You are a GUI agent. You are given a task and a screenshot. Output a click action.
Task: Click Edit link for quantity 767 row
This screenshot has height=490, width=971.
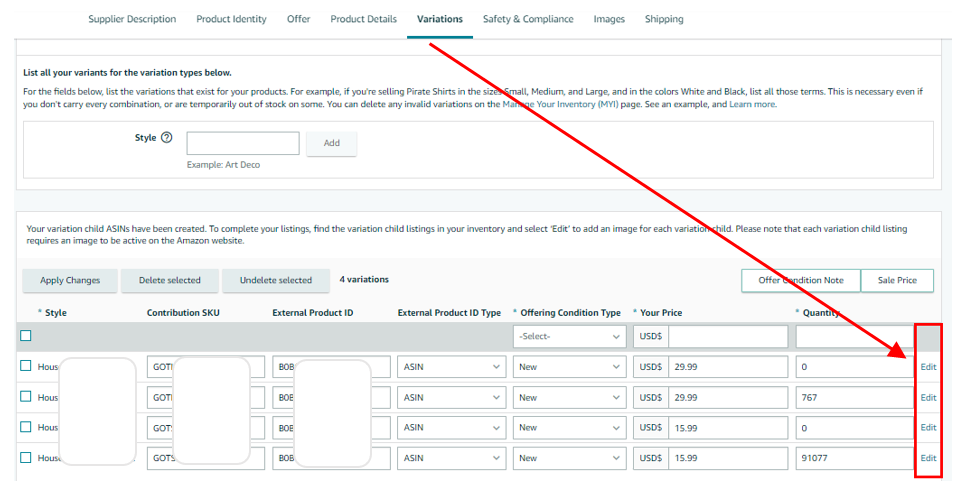point(928,398)
